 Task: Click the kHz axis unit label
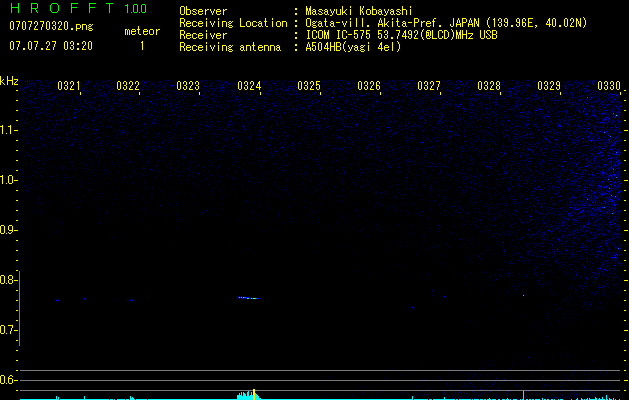click(9, 81)
